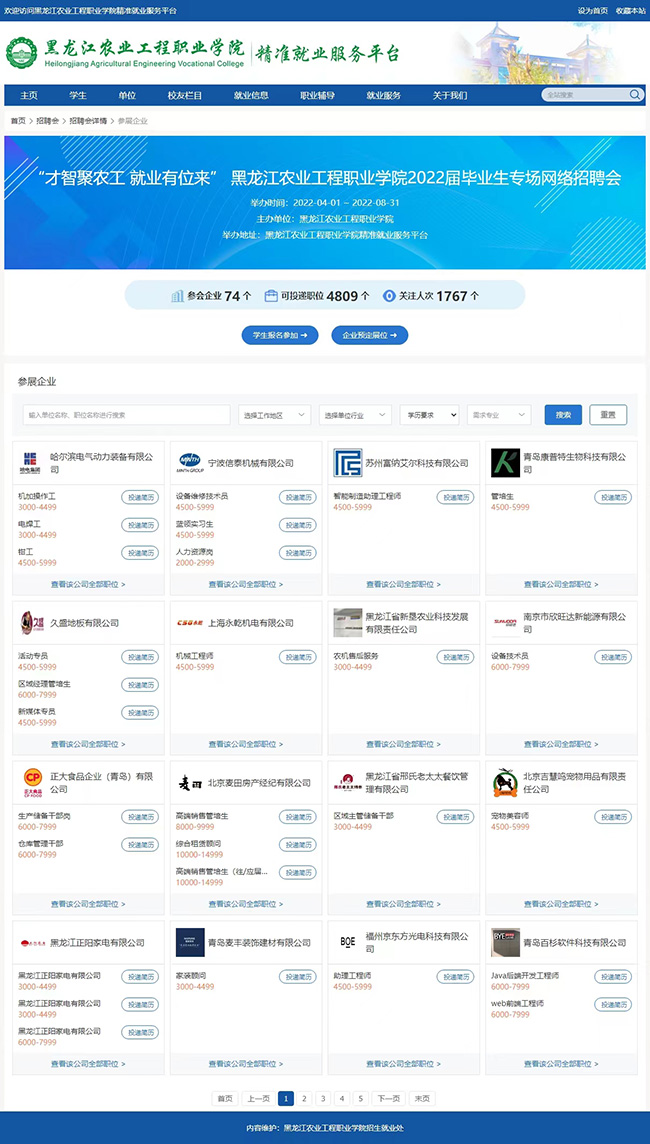Open the 选择单位行业 dropdown
650x1144 pixels.
357,415
